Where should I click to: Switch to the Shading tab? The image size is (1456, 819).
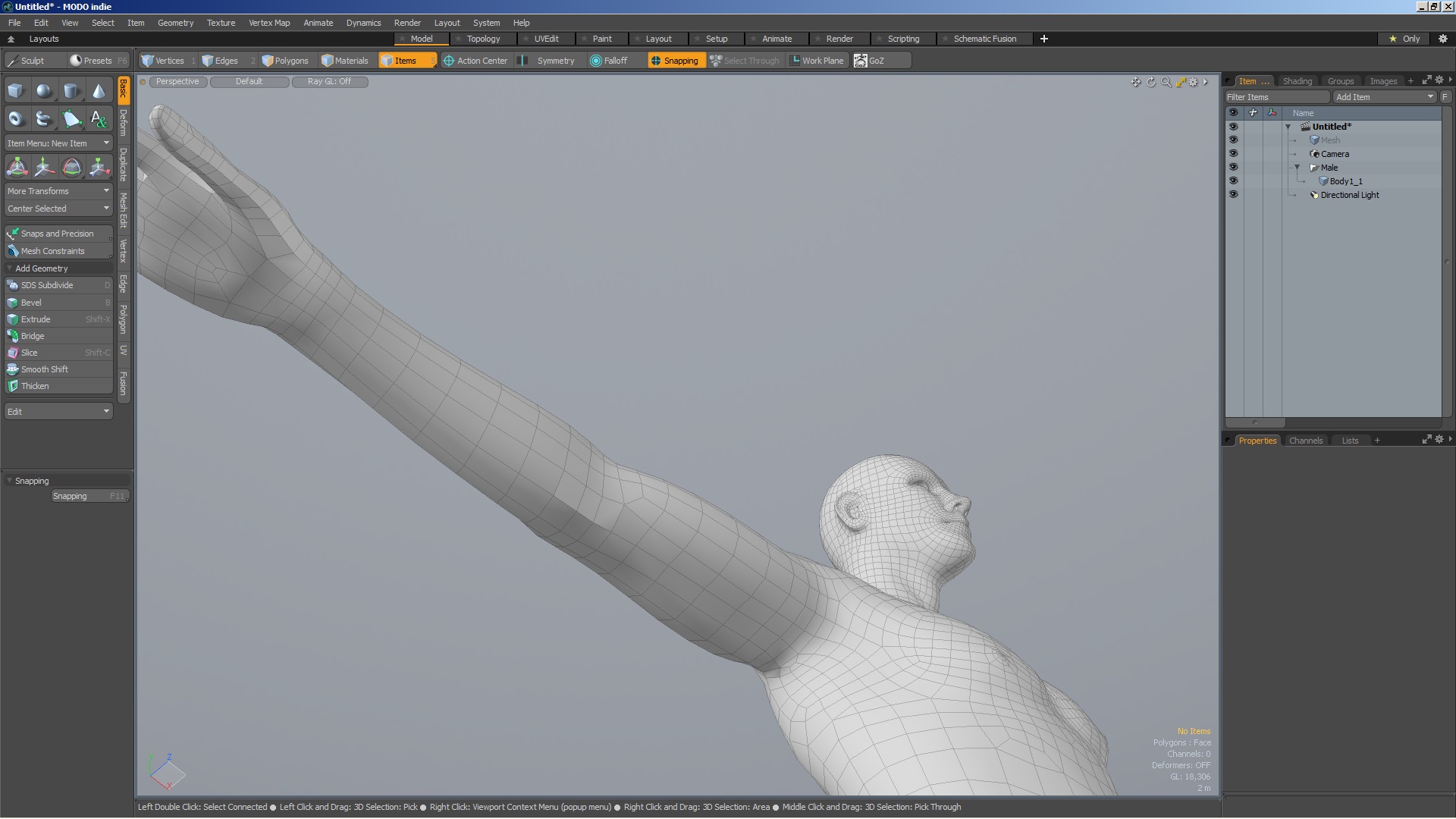1298,80
